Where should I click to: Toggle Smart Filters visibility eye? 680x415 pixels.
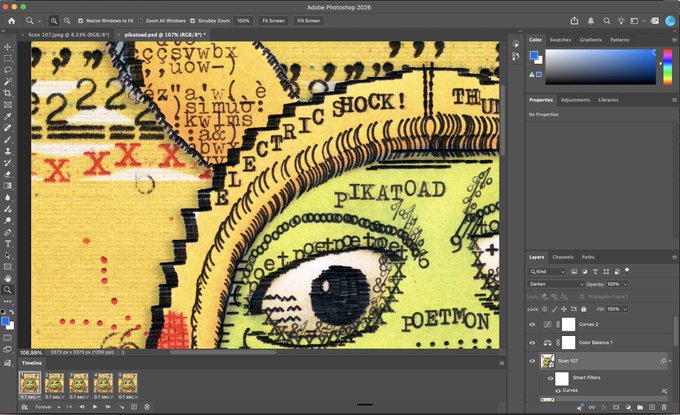550,378
